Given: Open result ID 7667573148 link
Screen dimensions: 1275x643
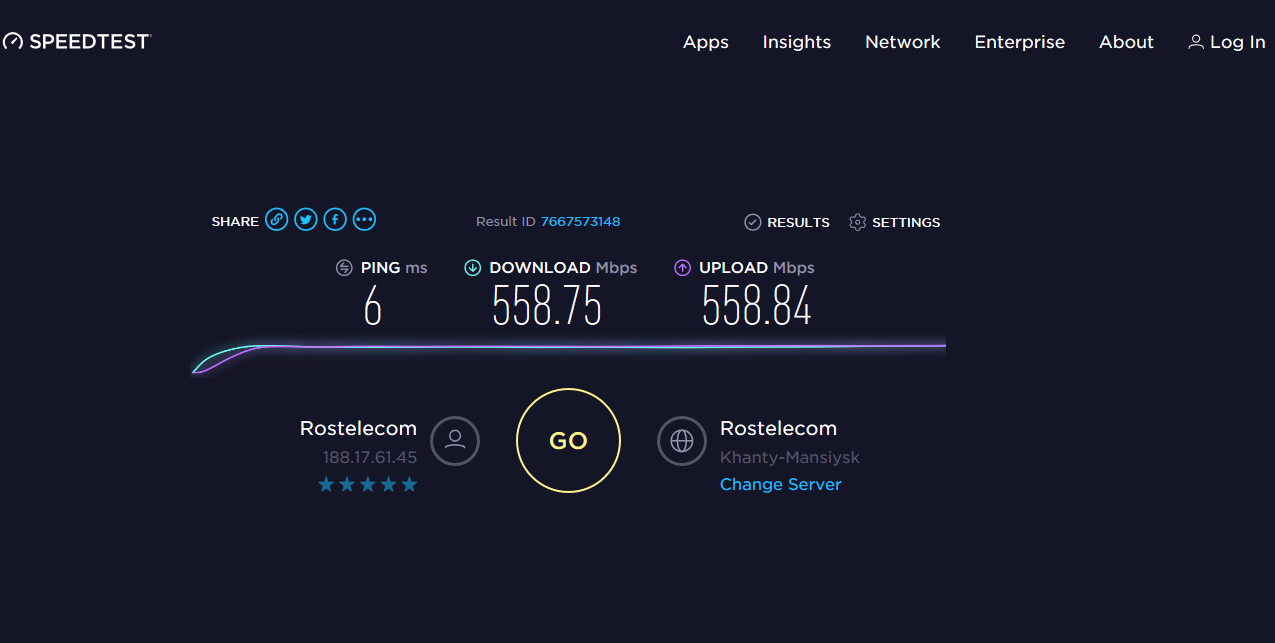Looking at the screenshot, I should [580, 222].
